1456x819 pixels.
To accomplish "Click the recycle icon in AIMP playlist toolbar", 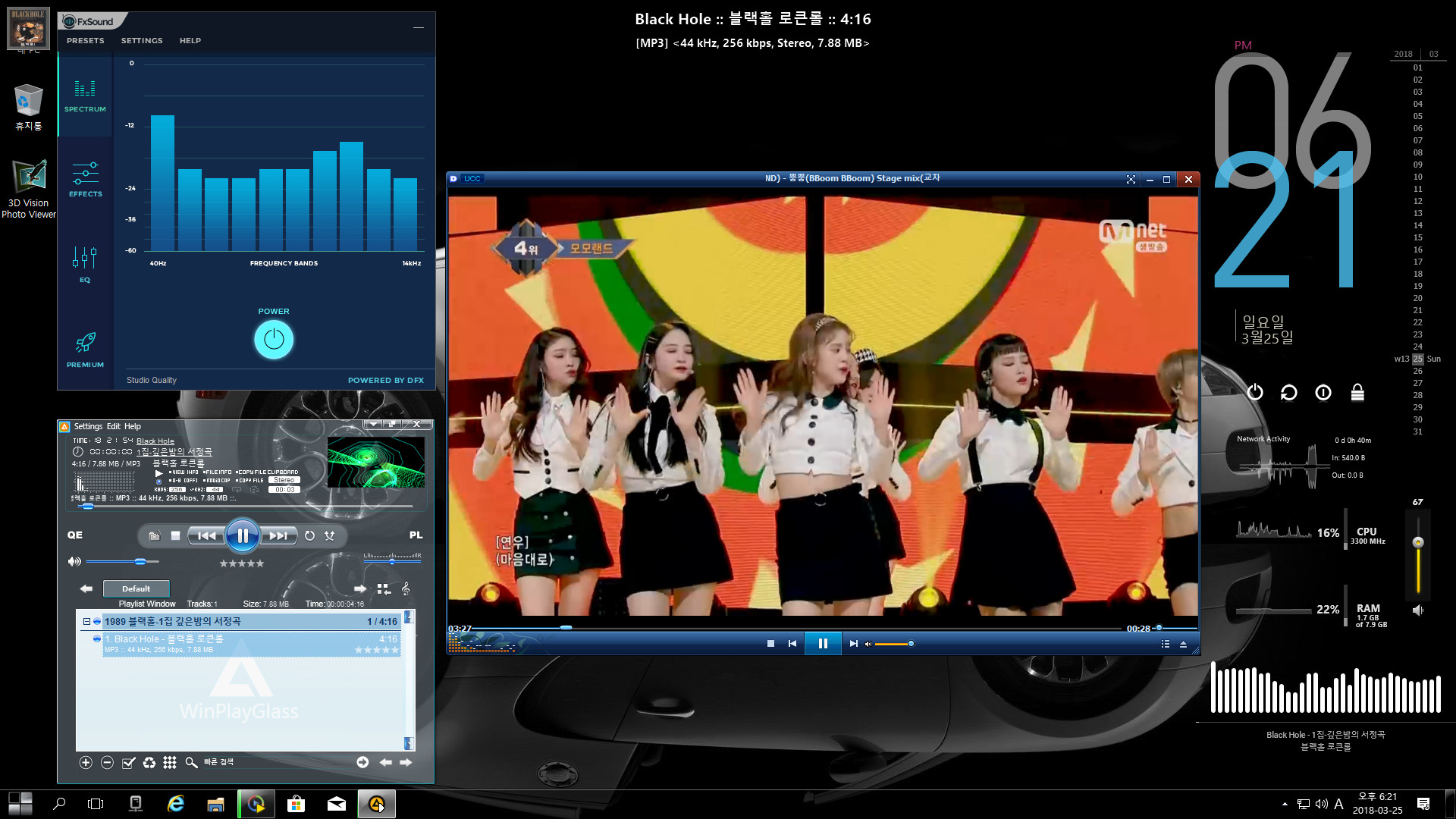I will click(x=149, y=762).
